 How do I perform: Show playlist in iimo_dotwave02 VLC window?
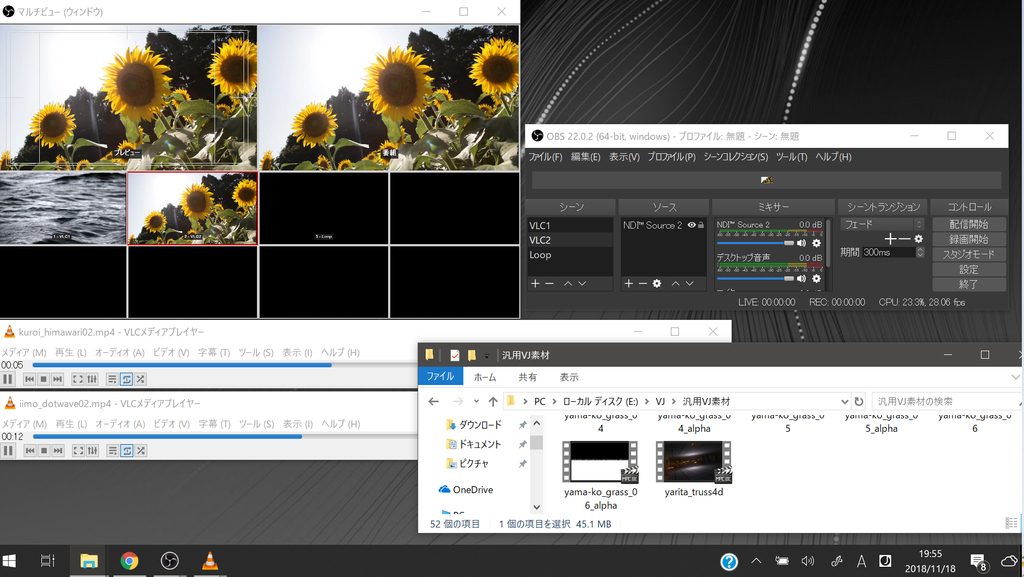[112, 450]
